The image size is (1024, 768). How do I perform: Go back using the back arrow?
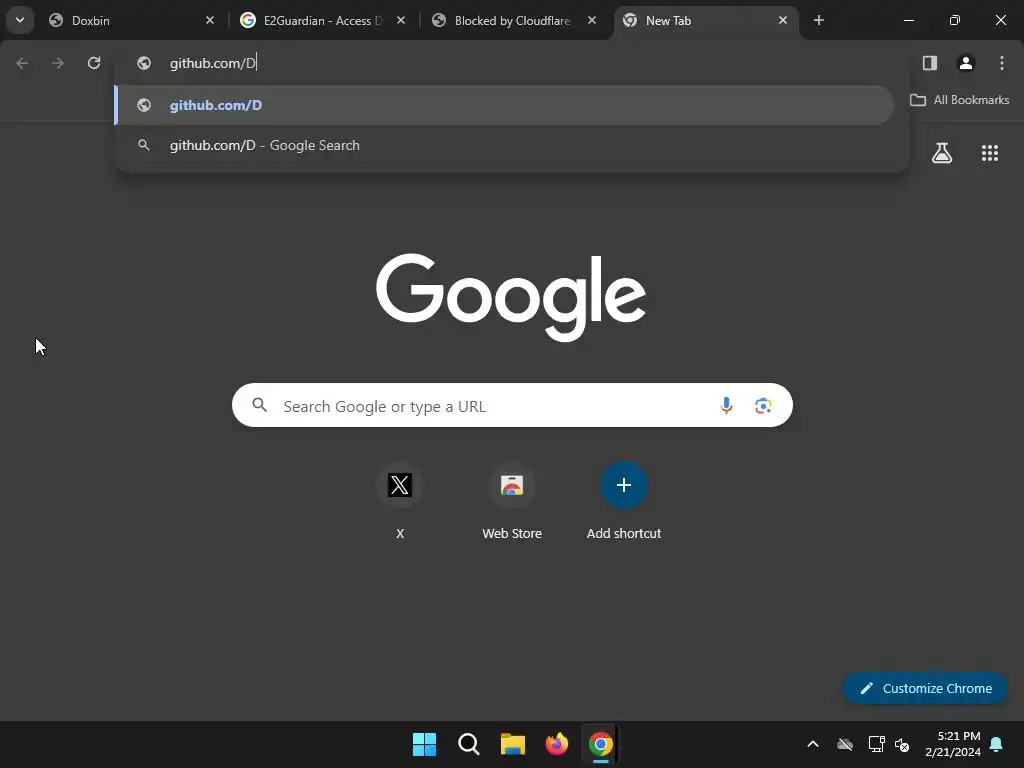[x=22, y=63]
